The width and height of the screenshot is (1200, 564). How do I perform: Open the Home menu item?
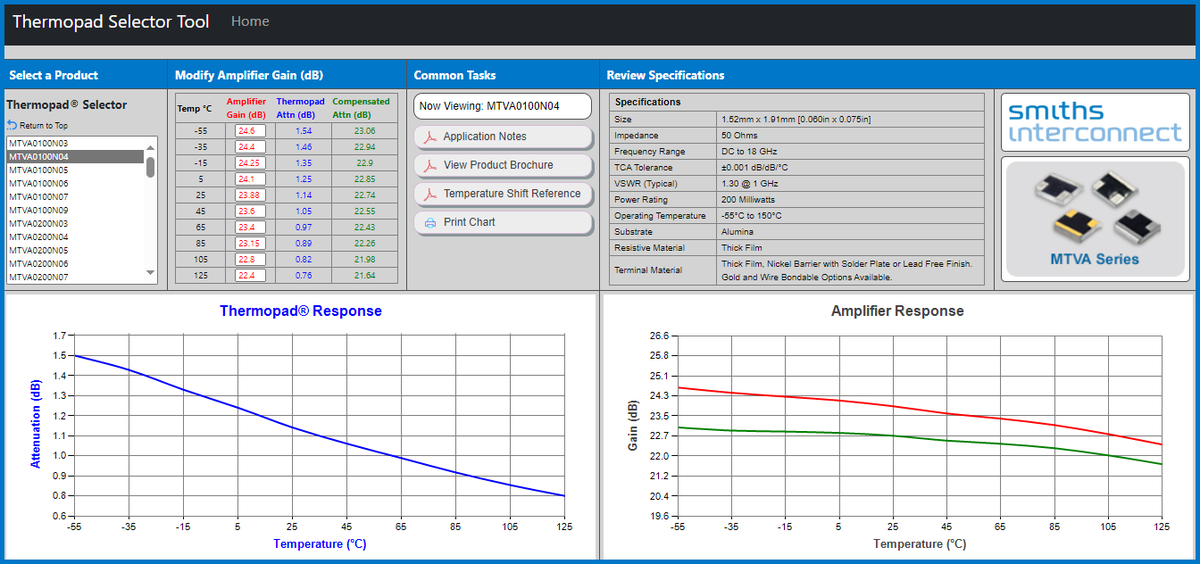(x=250, y=21)
